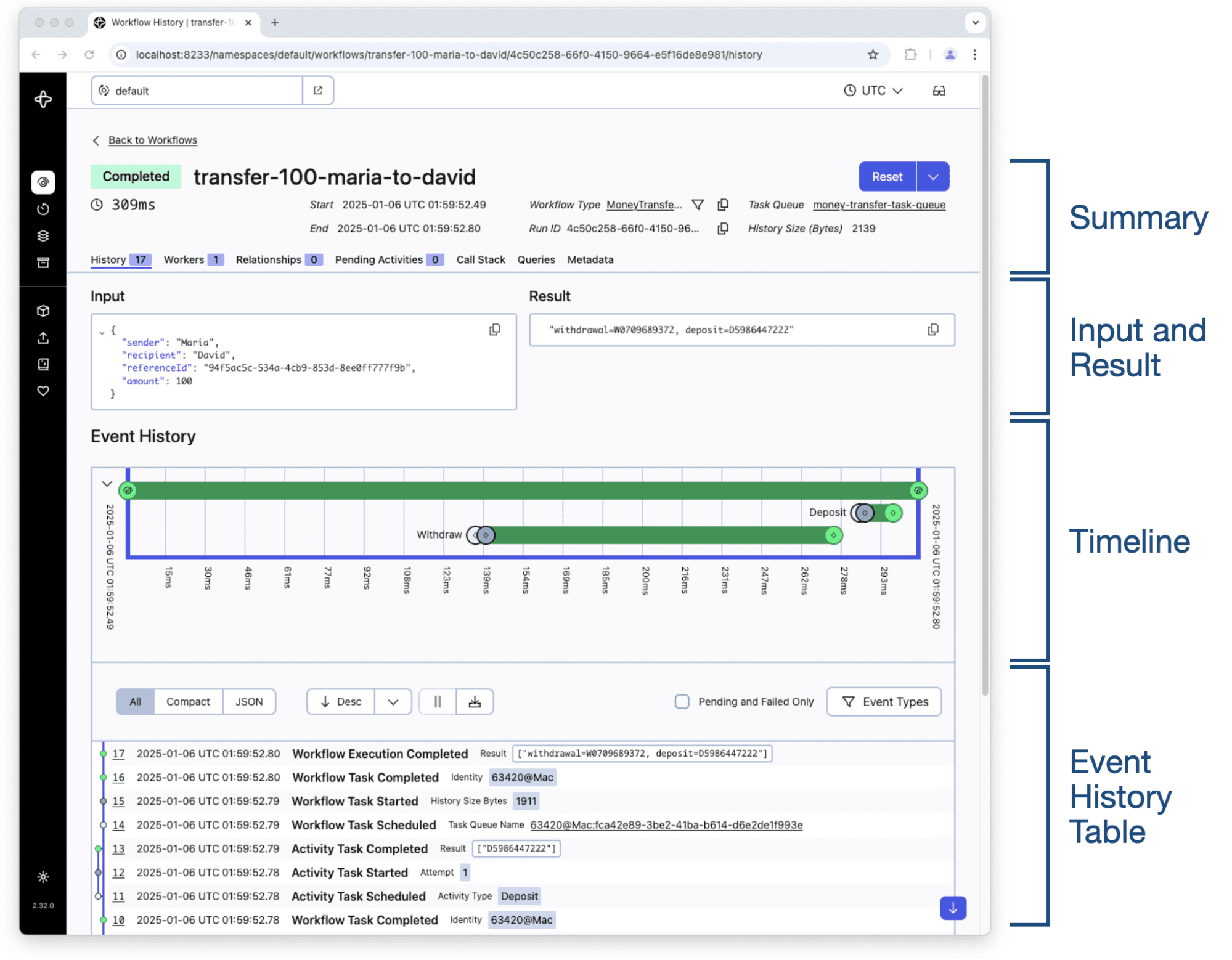Copy the Result value to clipboard
The width and height of the screenshot is (1232, 960).
(x=932, y=330)
